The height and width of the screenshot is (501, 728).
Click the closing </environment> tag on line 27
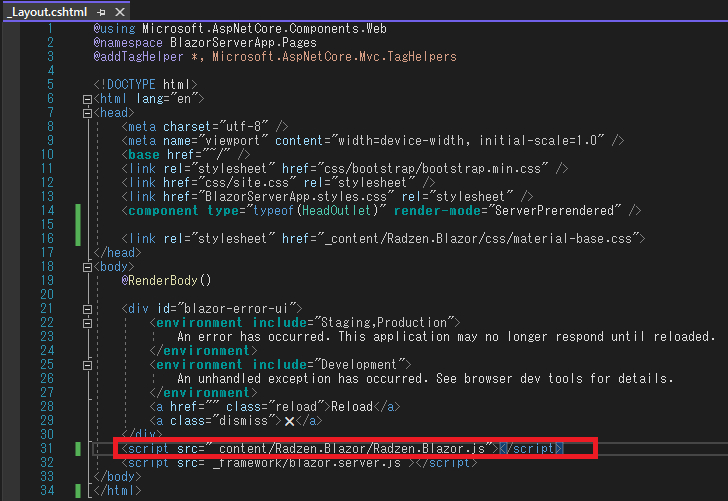(x=203, y=393)
